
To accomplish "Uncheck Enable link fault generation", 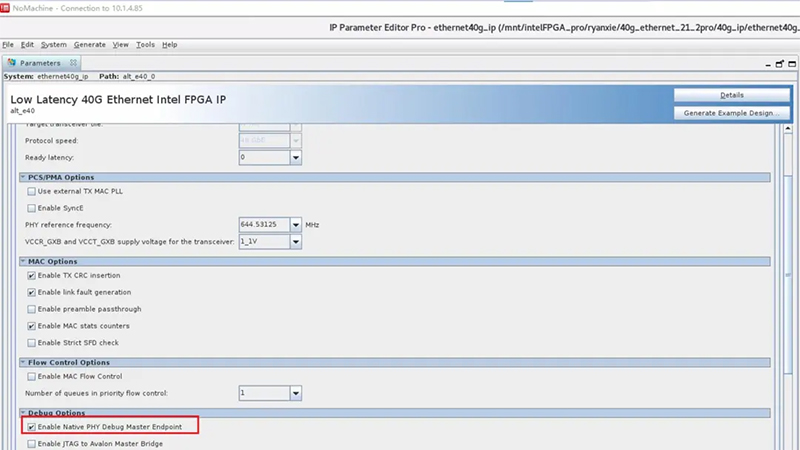I will (32, 292).
